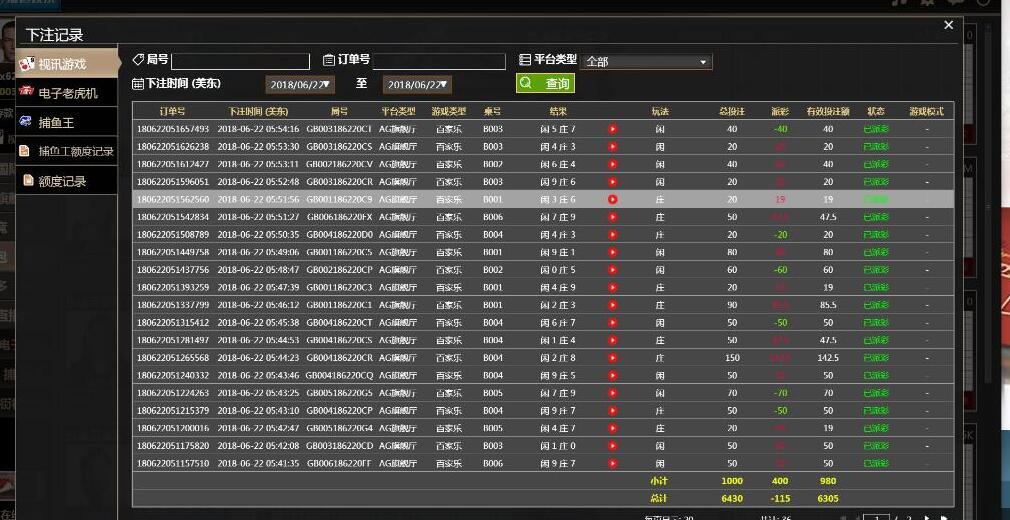1010x520 pixels.
Task: Play video replay for order 180622051657493
Action: tap(613, 129)
